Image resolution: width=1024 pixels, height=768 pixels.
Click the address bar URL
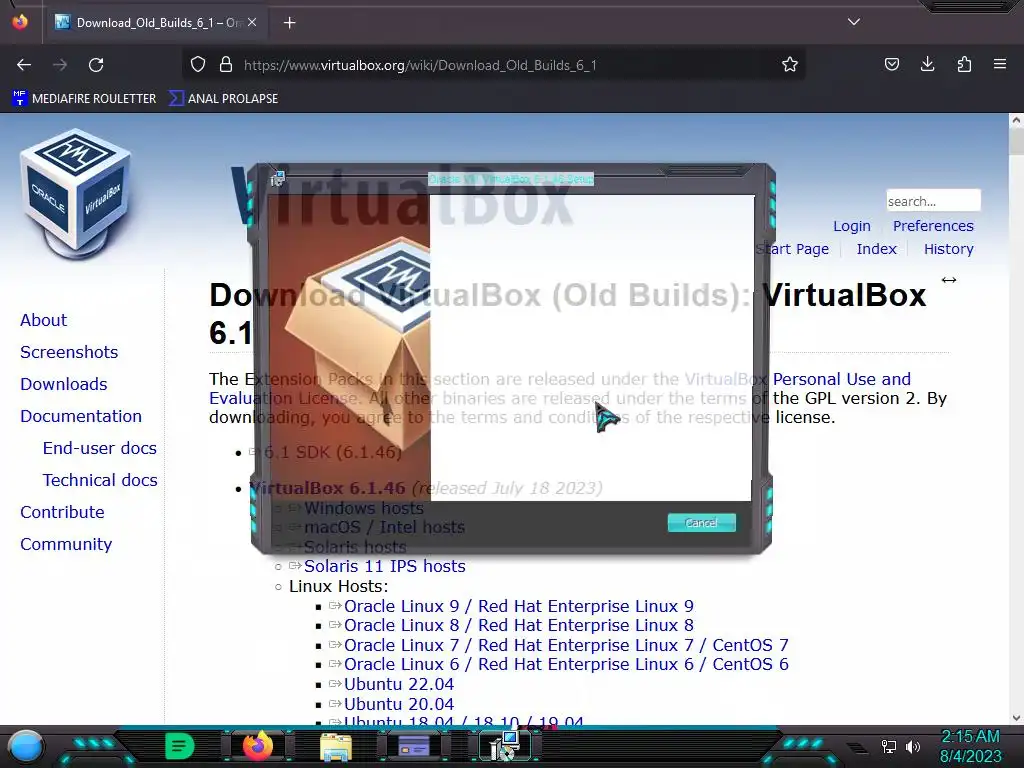tap(420, 65)
